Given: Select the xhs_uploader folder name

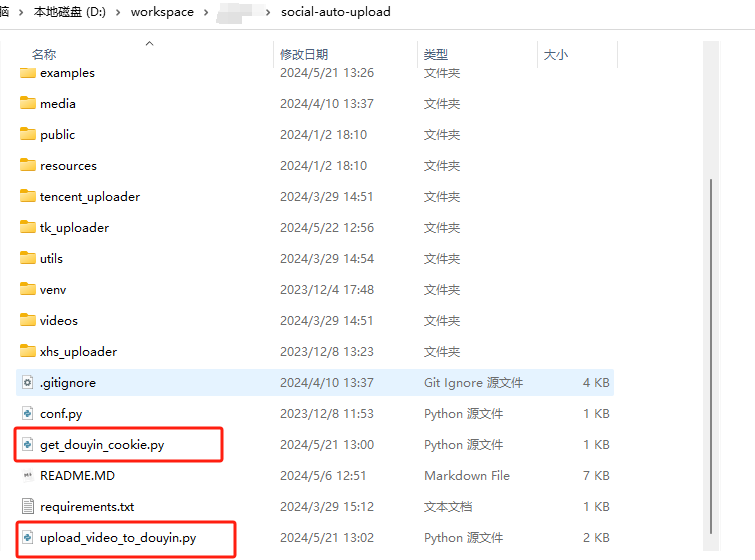Looking at the screenshot, I should point(78,352).
